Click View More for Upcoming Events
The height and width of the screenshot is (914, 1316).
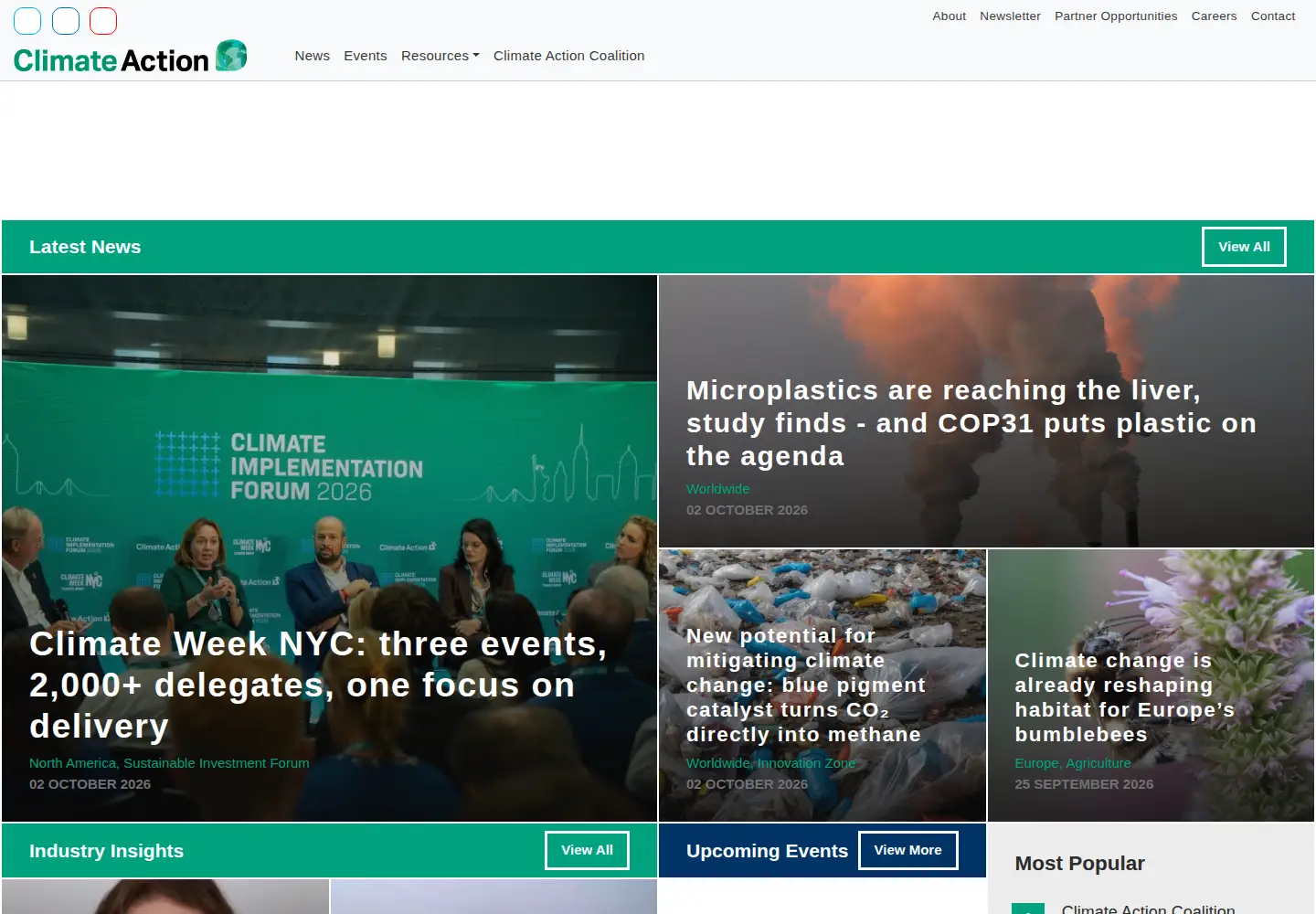point(907,850)
